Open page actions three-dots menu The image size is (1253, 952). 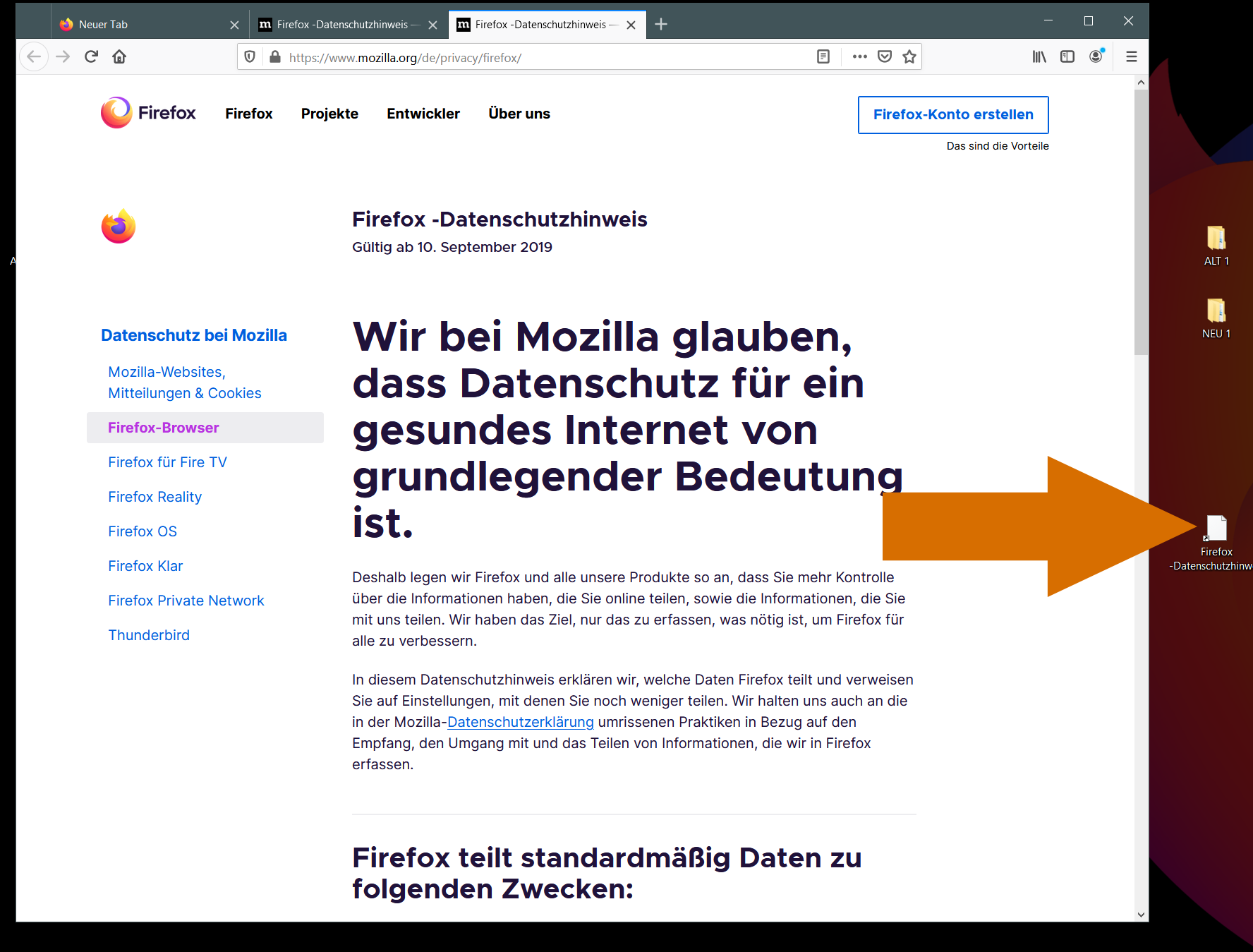(859, 56)
